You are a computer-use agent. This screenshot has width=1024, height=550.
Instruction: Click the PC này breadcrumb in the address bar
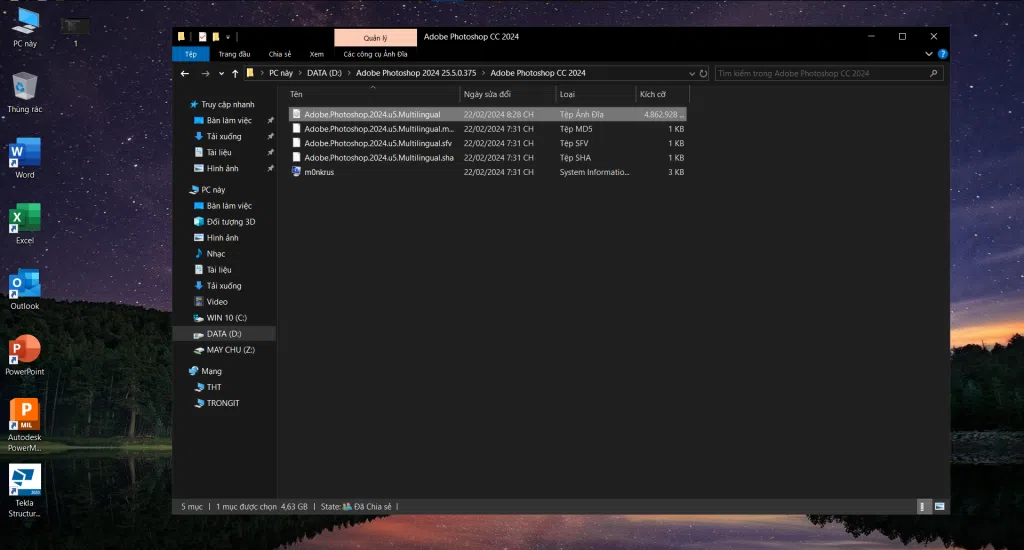(x=281, y=73)
